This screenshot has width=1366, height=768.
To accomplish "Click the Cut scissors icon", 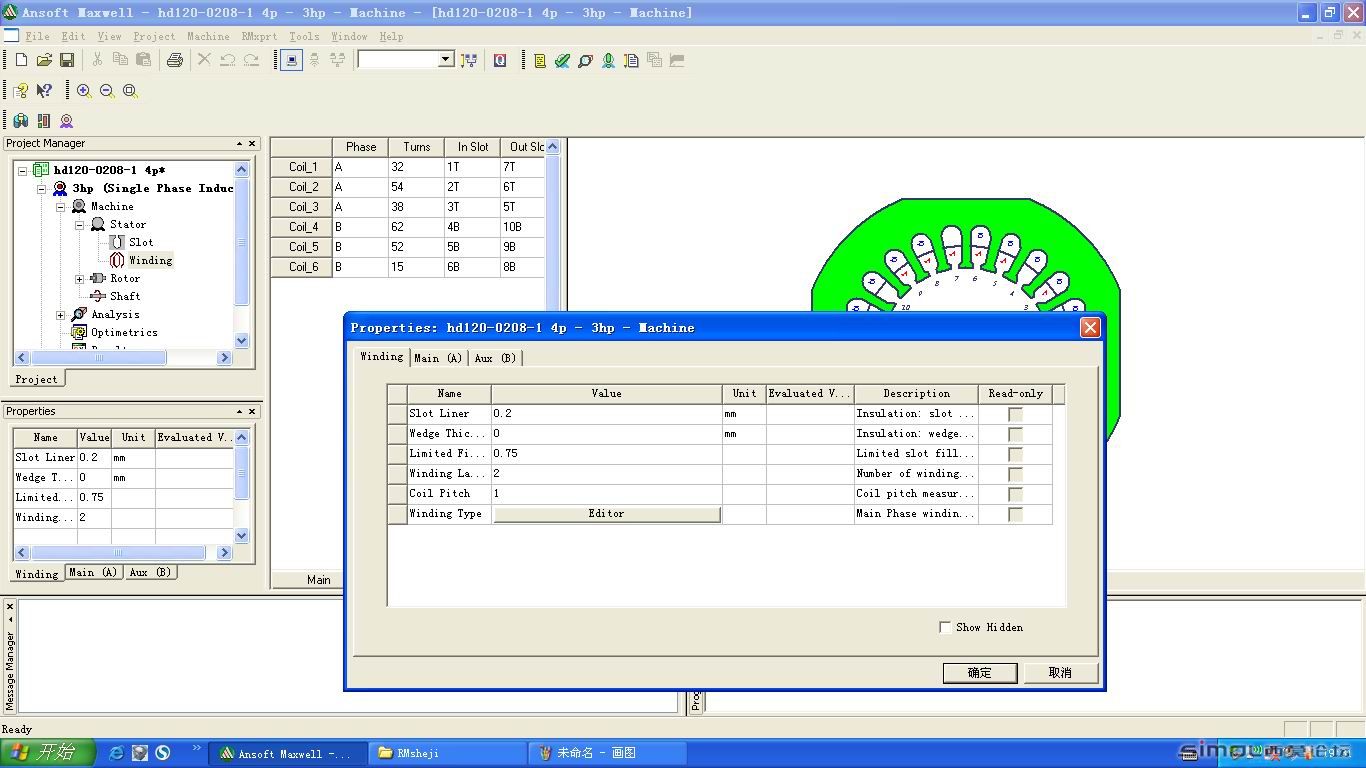I will point(97,60).
